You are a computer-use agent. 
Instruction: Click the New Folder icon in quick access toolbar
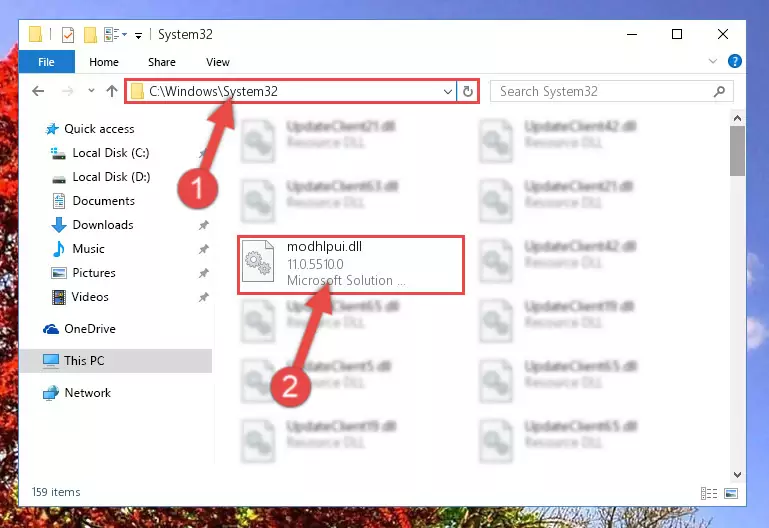90,35
